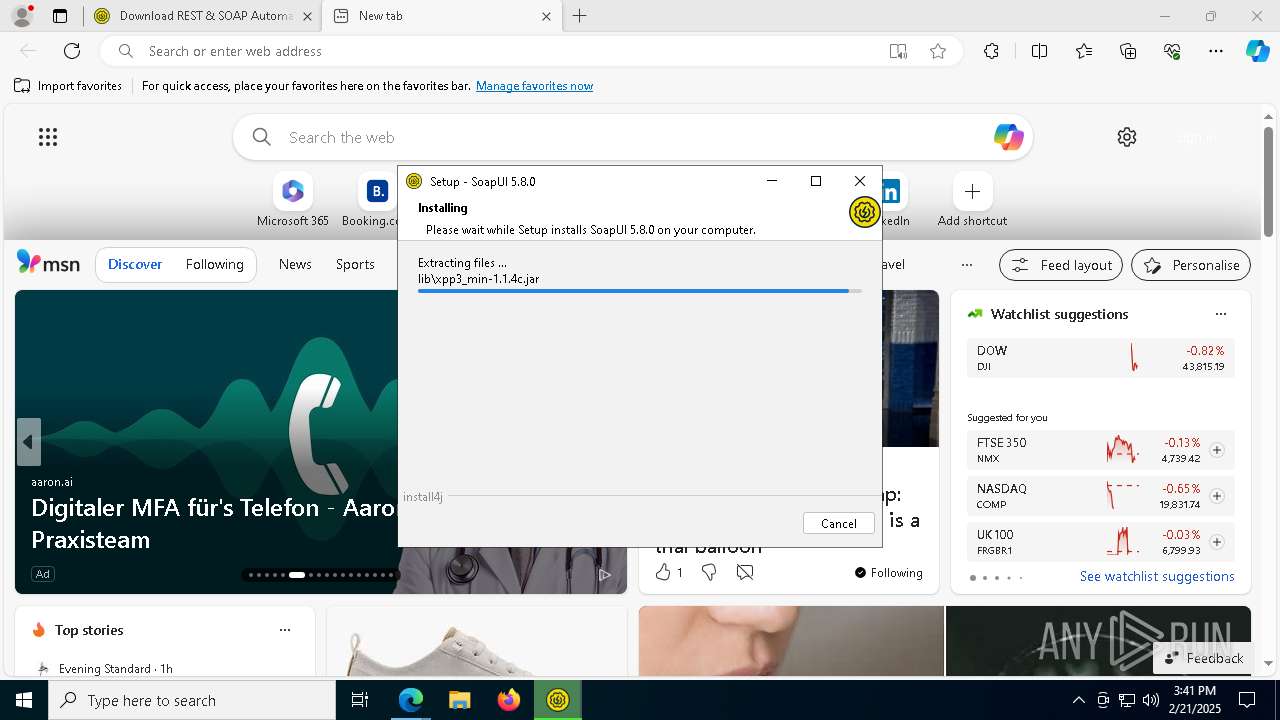Open a new browser tab with plus

click(x=579, y=16)
